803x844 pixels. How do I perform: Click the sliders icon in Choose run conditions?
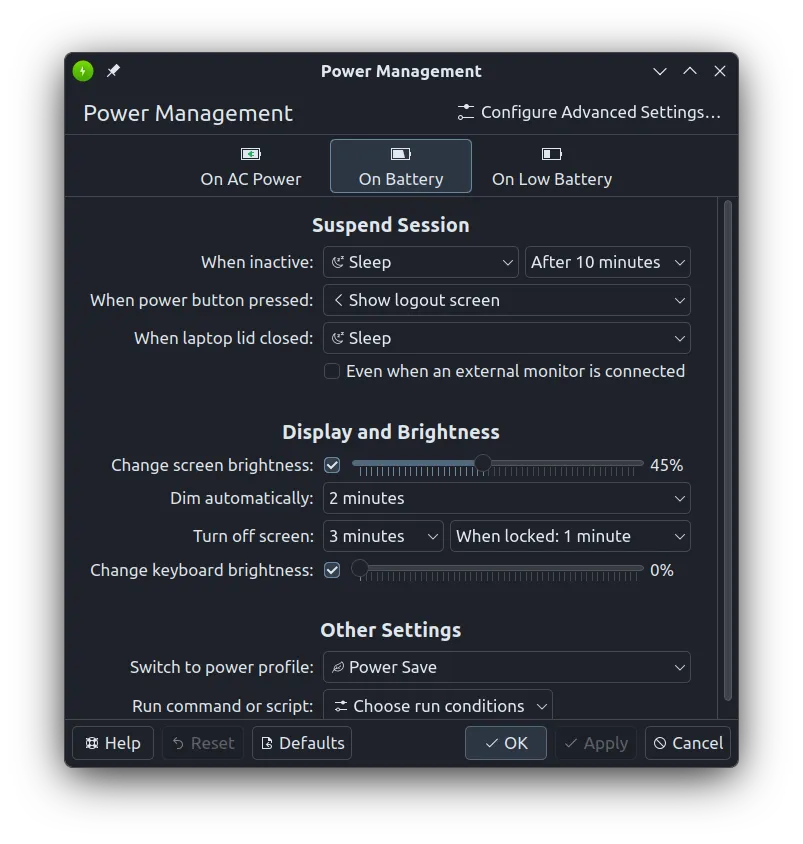(x=341, y=706)
